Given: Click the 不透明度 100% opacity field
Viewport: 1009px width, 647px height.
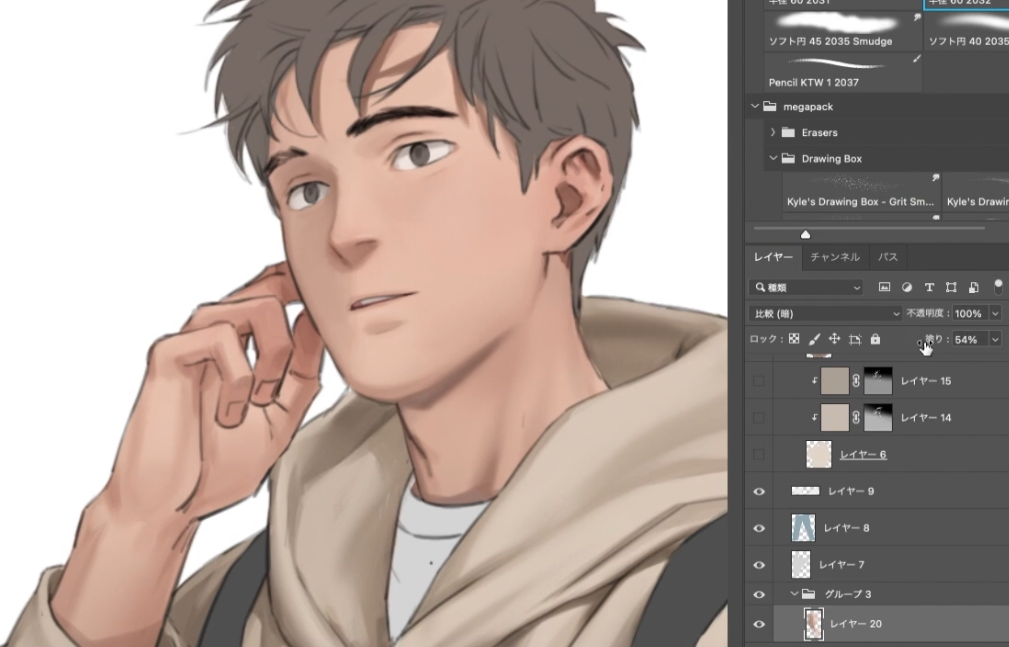Looking at the screenshot, I should (970, 314).
